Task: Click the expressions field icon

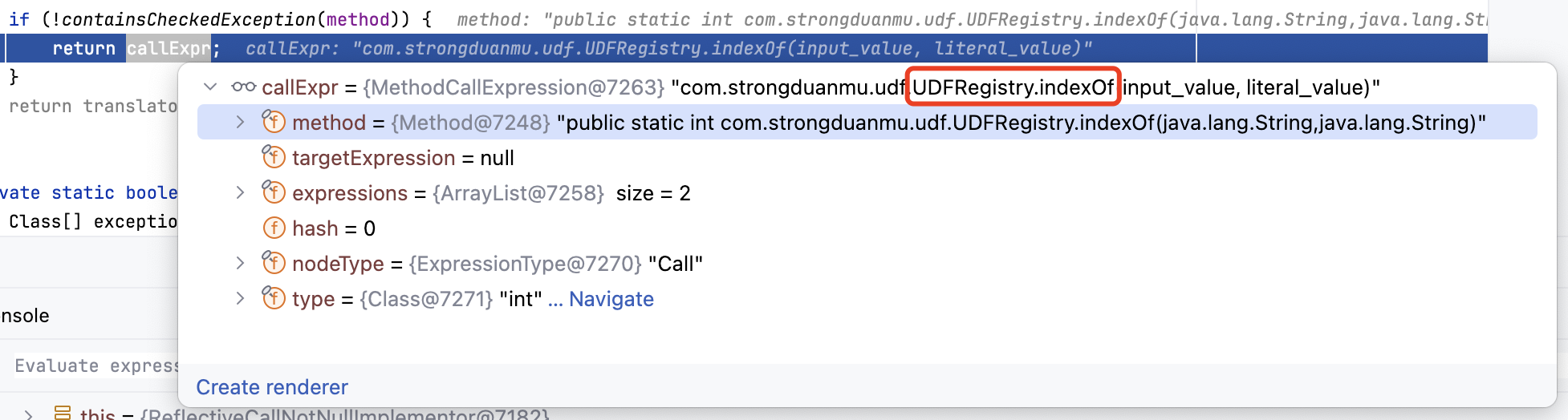Action: click(x=274, y=192)
